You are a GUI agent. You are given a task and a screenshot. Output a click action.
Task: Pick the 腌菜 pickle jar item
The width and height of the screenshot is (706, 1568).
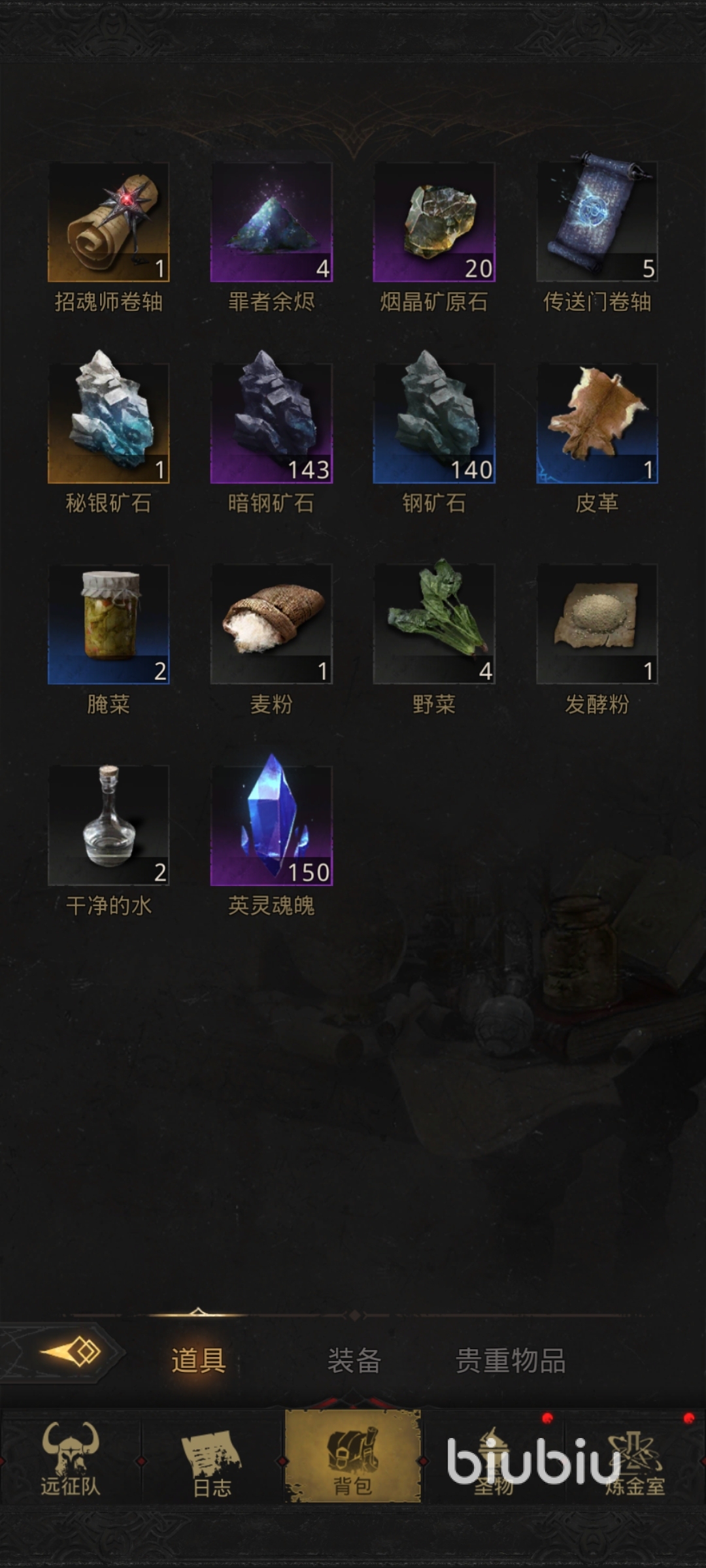coord(109,625)
